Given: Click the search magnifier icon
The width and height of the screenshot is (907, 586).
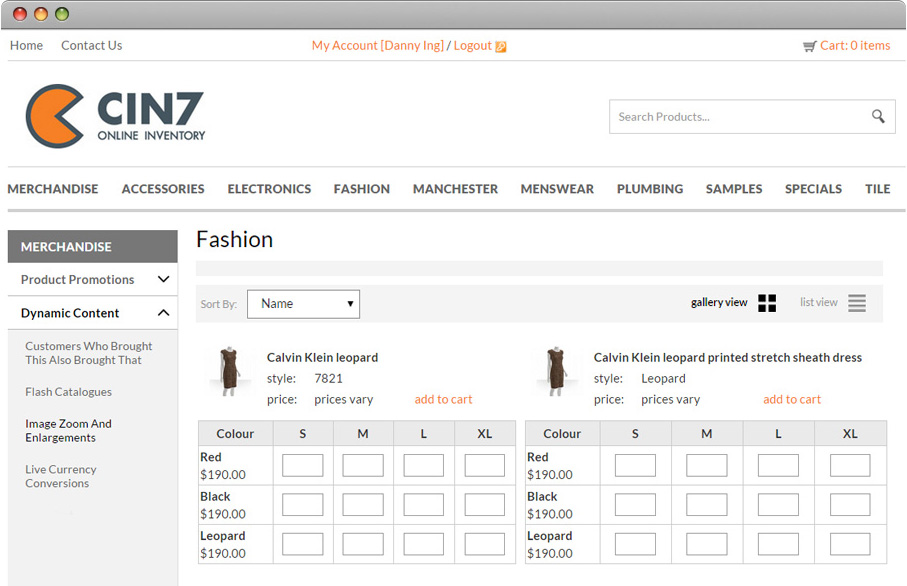Looking at the screenshot, I should point(878,116).
